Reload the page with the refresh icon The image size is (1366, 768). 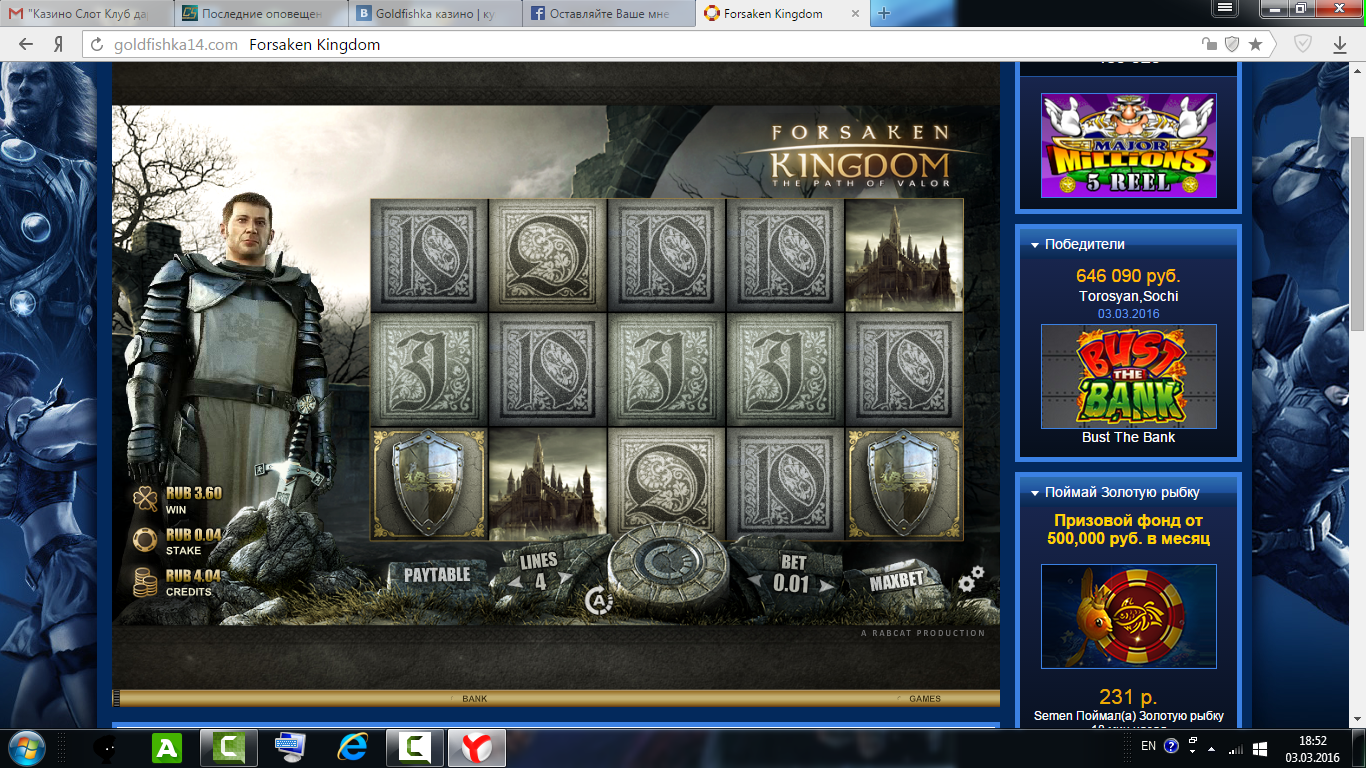(x=98, y=45)
